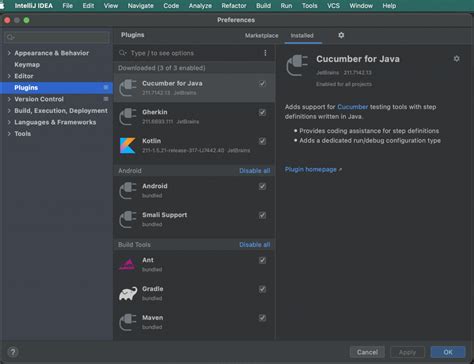Click the Kotlin logo icon
Viewport: 474px width, 364px height.
[128, 146]
